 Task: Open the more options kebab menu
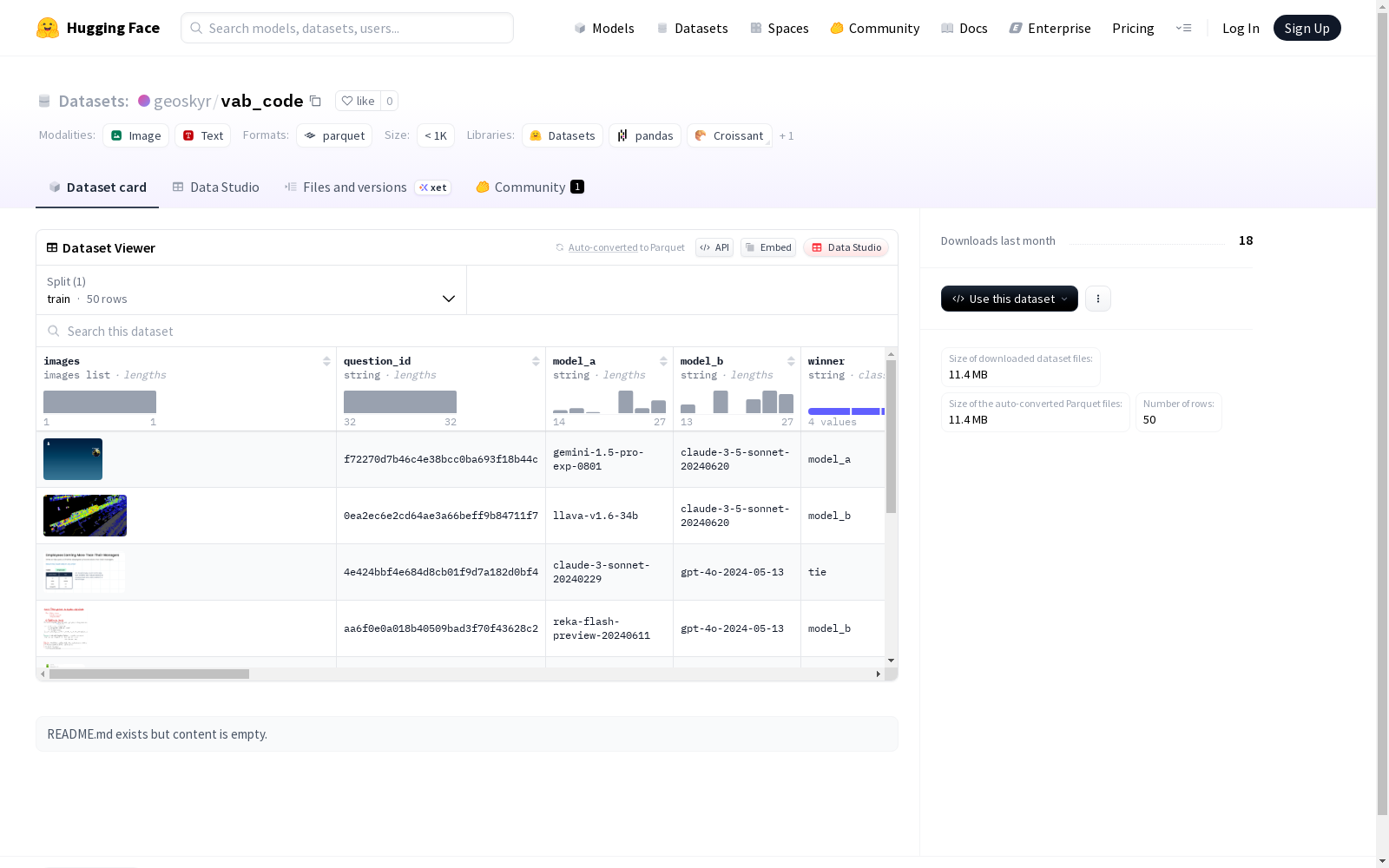pos(1098,299)
